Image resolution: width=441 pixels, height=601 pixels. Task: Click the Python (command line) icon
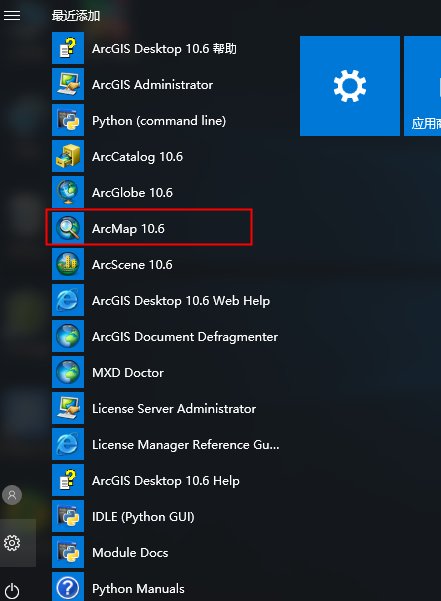[x=68, y=120]
